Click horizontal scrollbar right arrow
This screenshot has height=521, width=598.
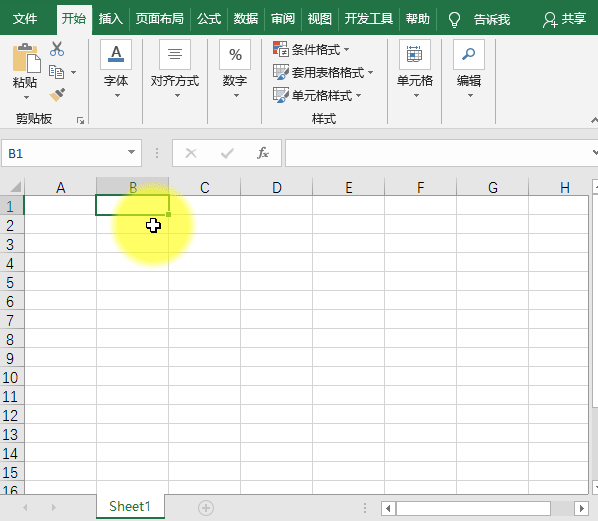tap(581, 508)
